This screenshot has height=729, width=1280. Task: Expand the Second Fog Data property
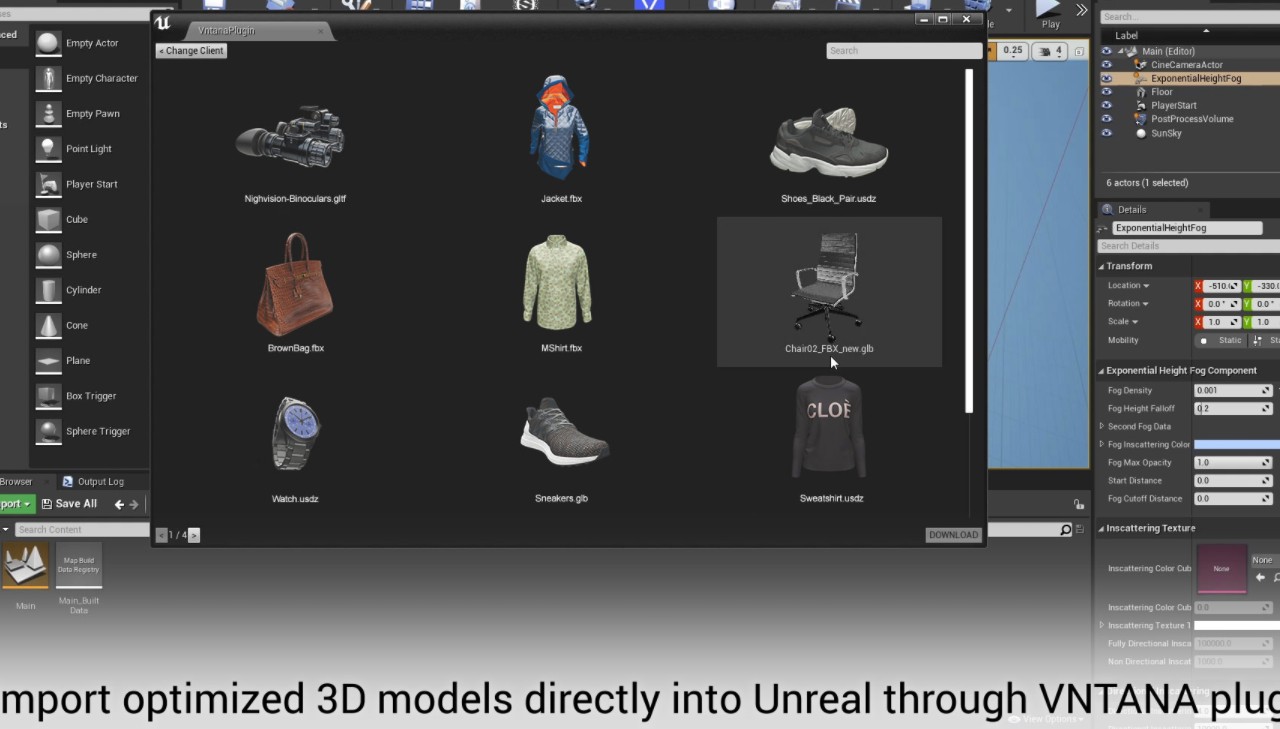pos(1102,427)
